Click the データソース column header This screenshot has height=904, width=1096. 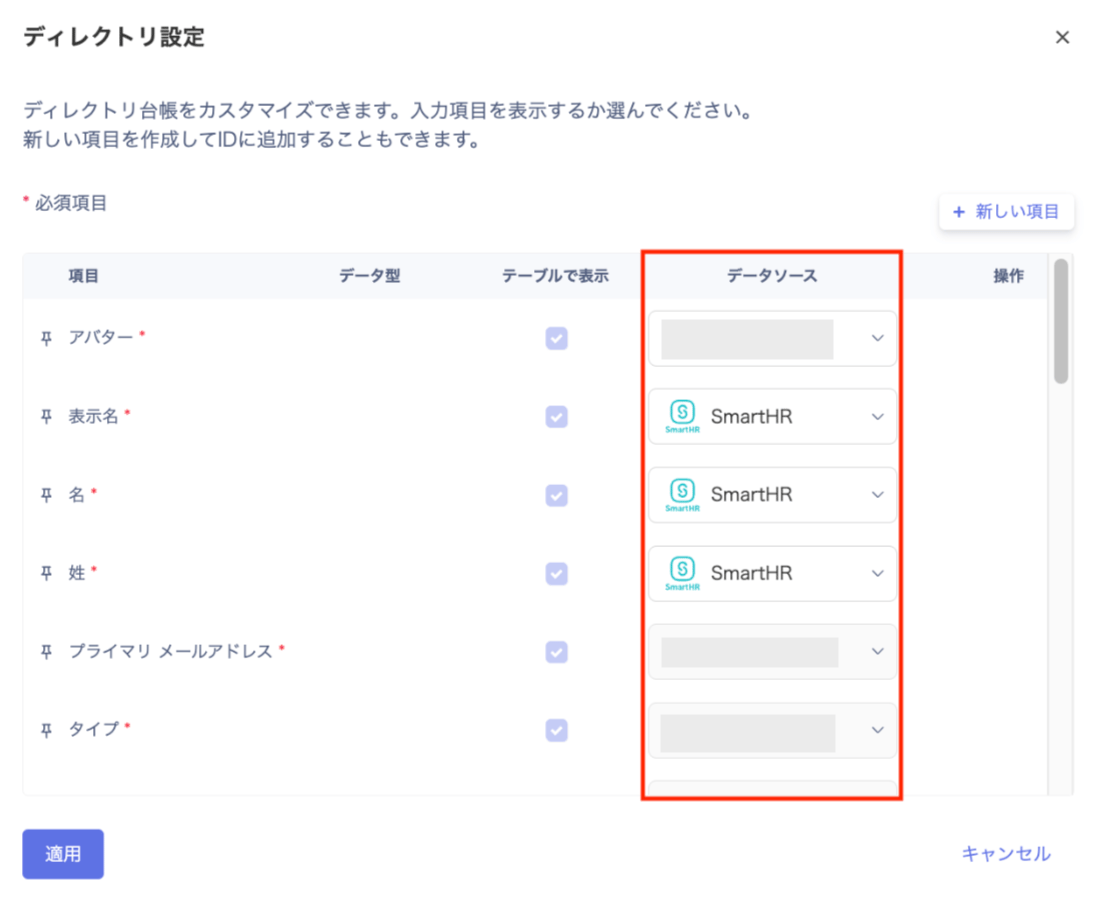pyautogui.click(x=772, y=276)
